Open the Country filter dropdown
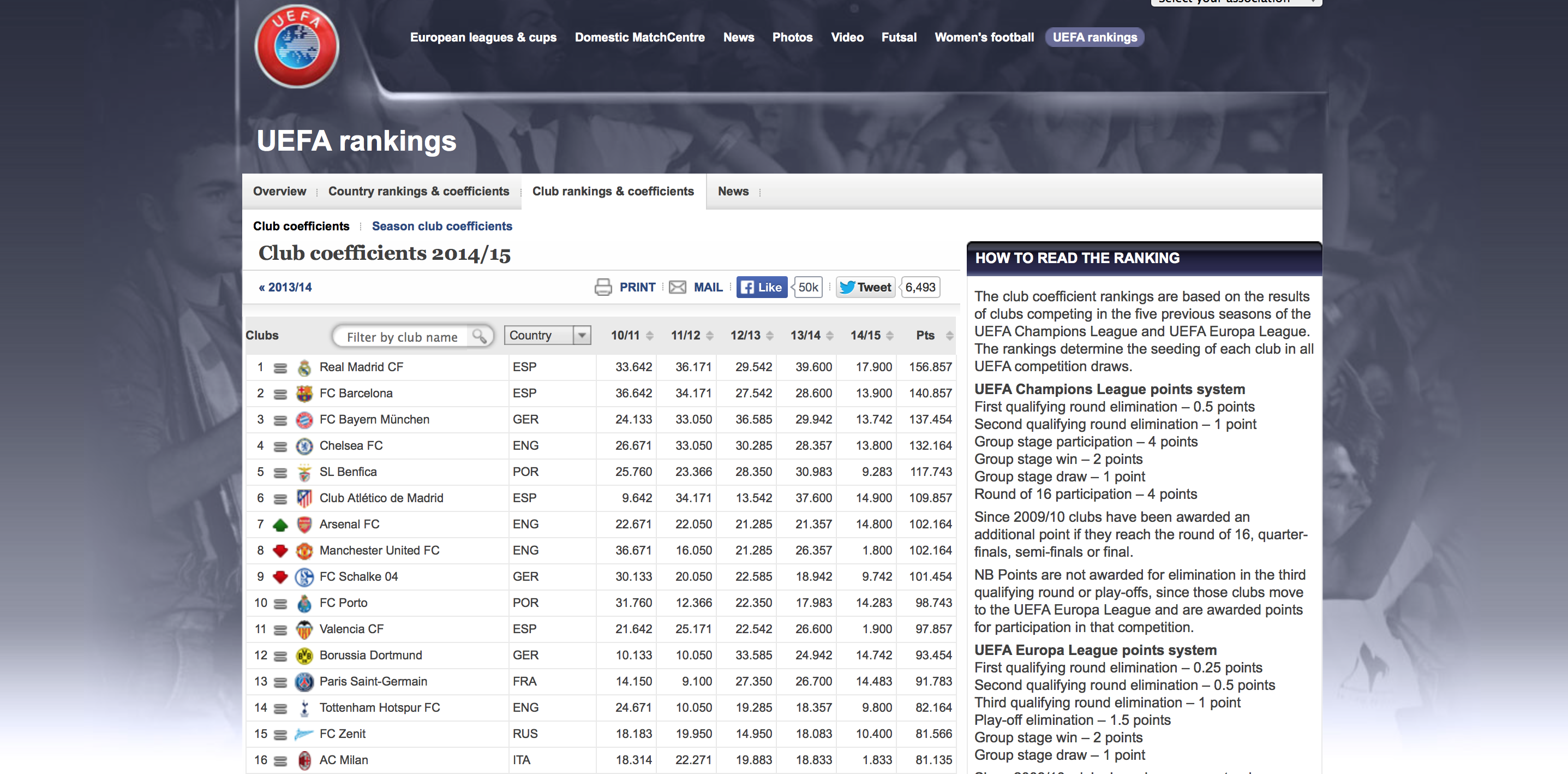 click(547, 335)
